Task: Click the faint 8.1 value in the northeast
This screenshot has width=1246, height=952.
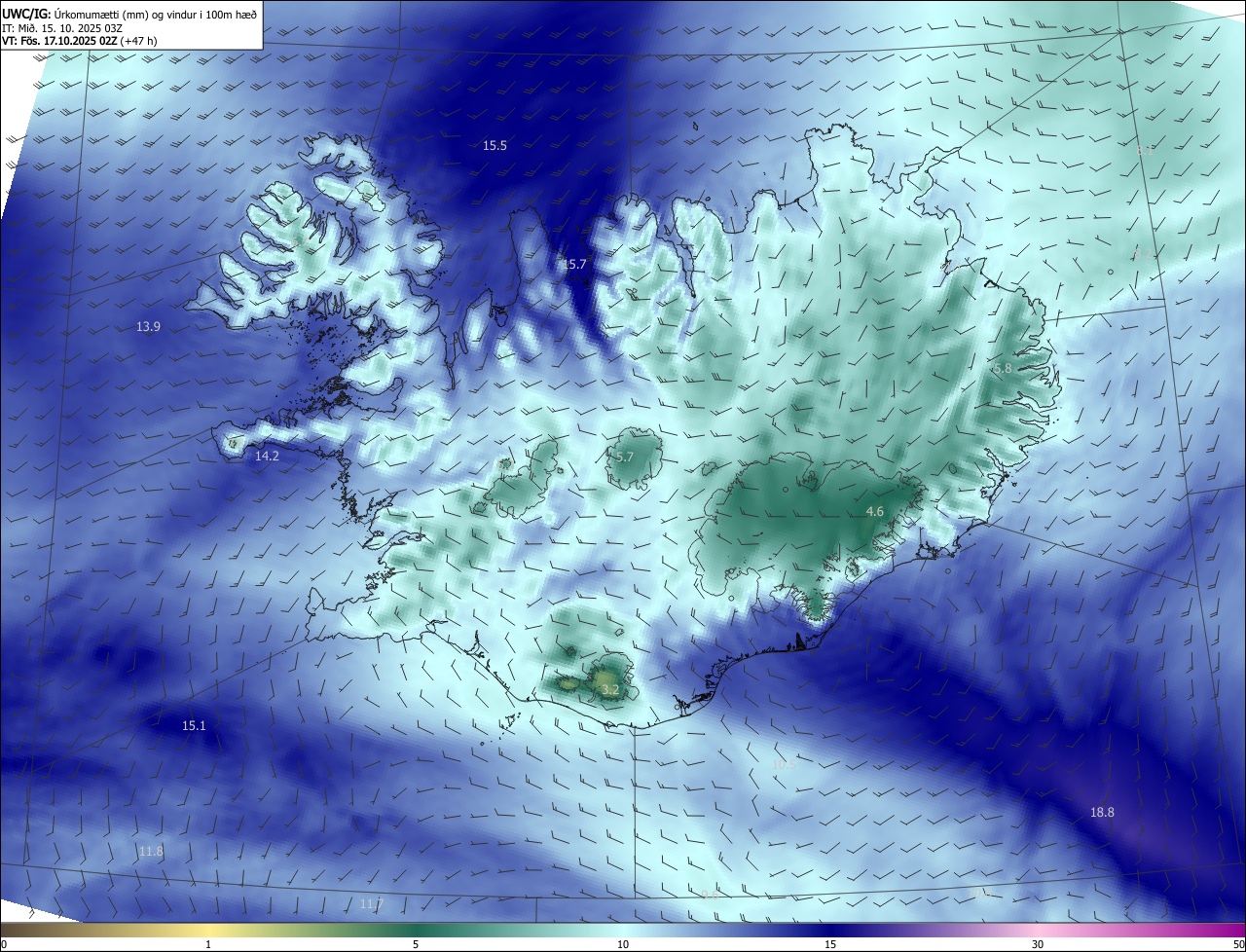Action: click(x=1144, y=151)
